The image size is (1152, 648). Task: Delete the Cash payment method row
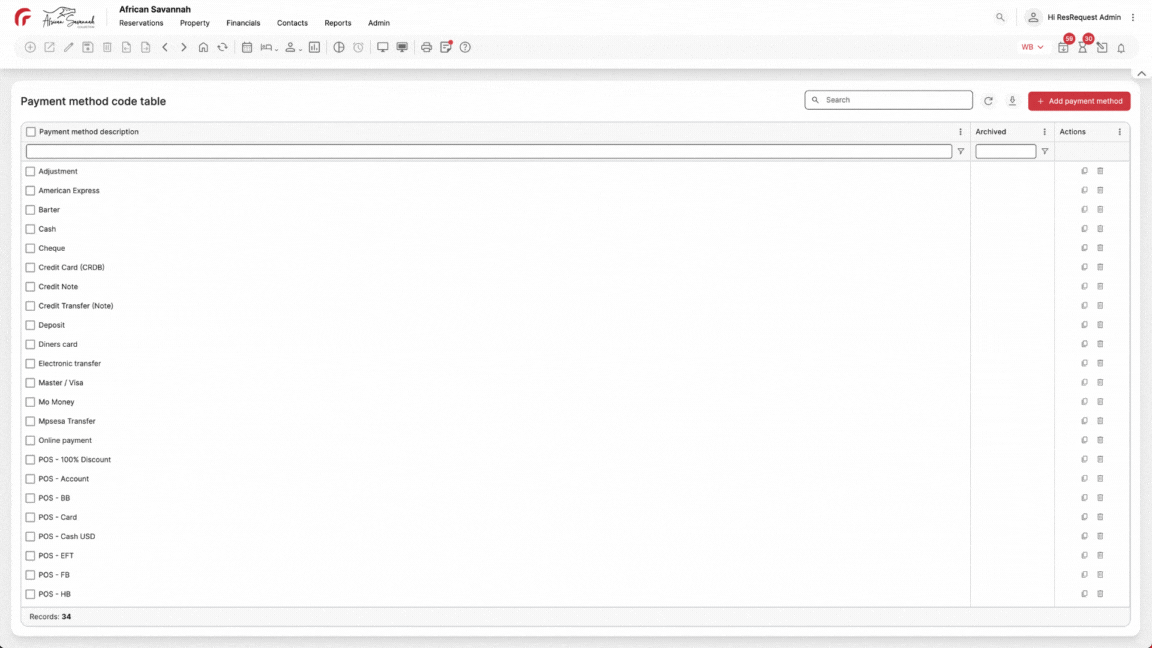pos(1100,228)
